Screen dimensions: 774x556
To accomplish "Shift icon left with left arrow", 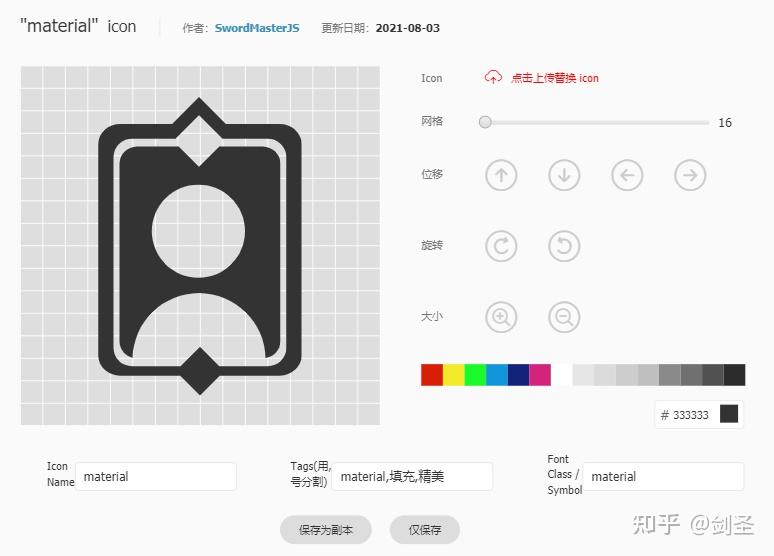I will 627,175.
